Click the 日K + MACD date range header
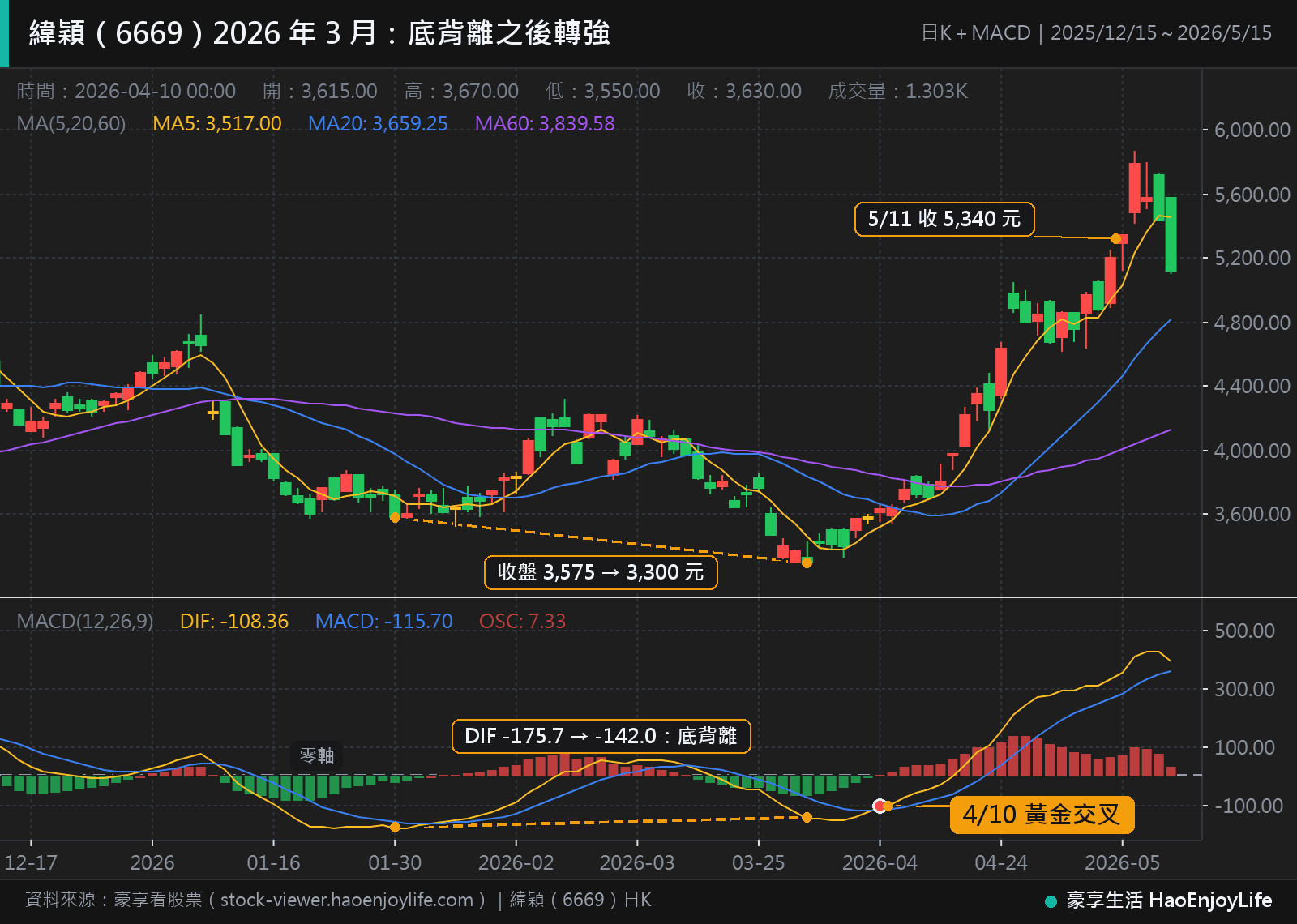The width and height of the screenshot is (1297, 924). point(1097,33)
